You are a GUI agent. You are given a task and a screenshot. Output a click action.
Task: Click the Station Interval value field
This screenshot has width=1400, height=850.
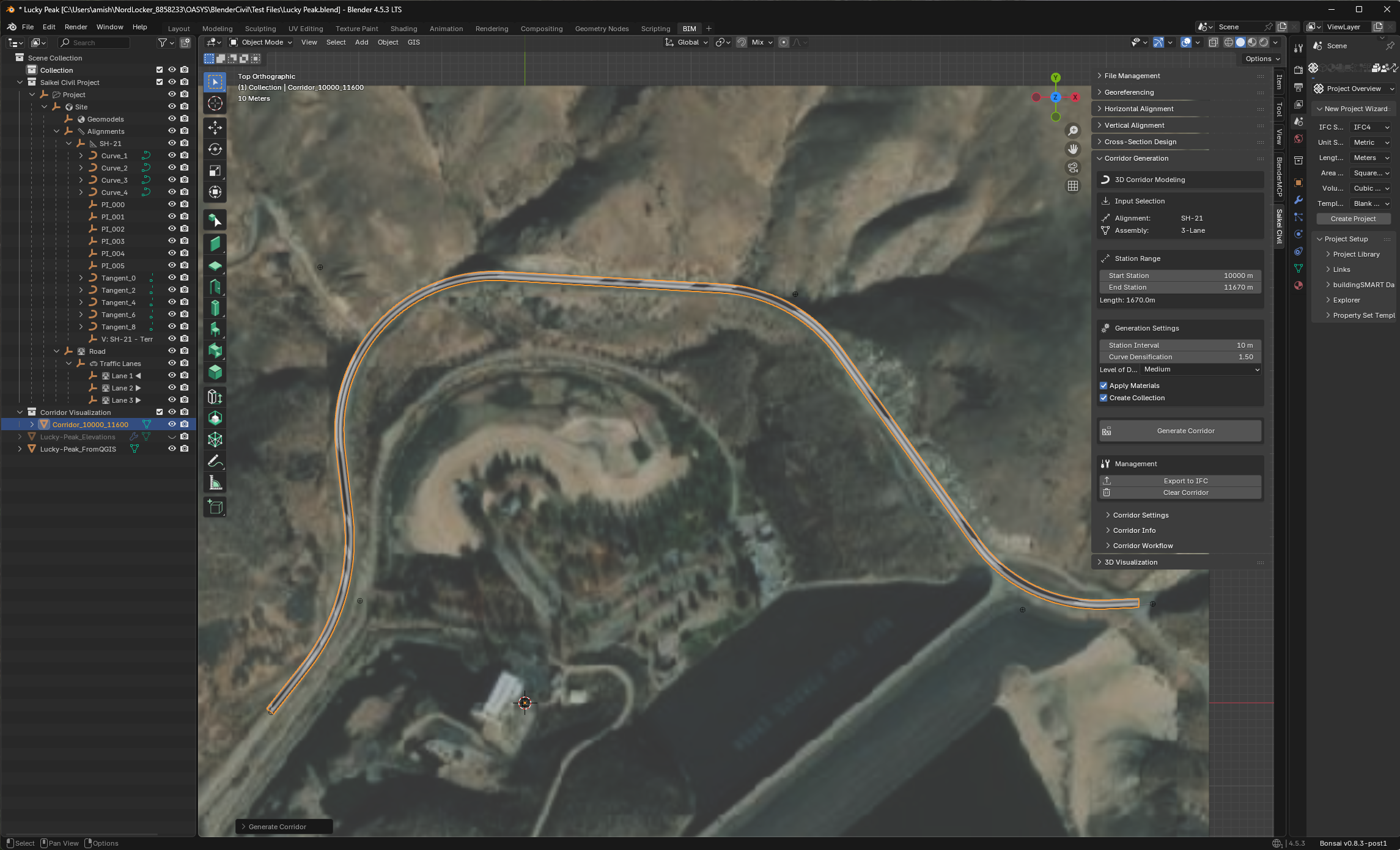click(x=1180, y=345)
